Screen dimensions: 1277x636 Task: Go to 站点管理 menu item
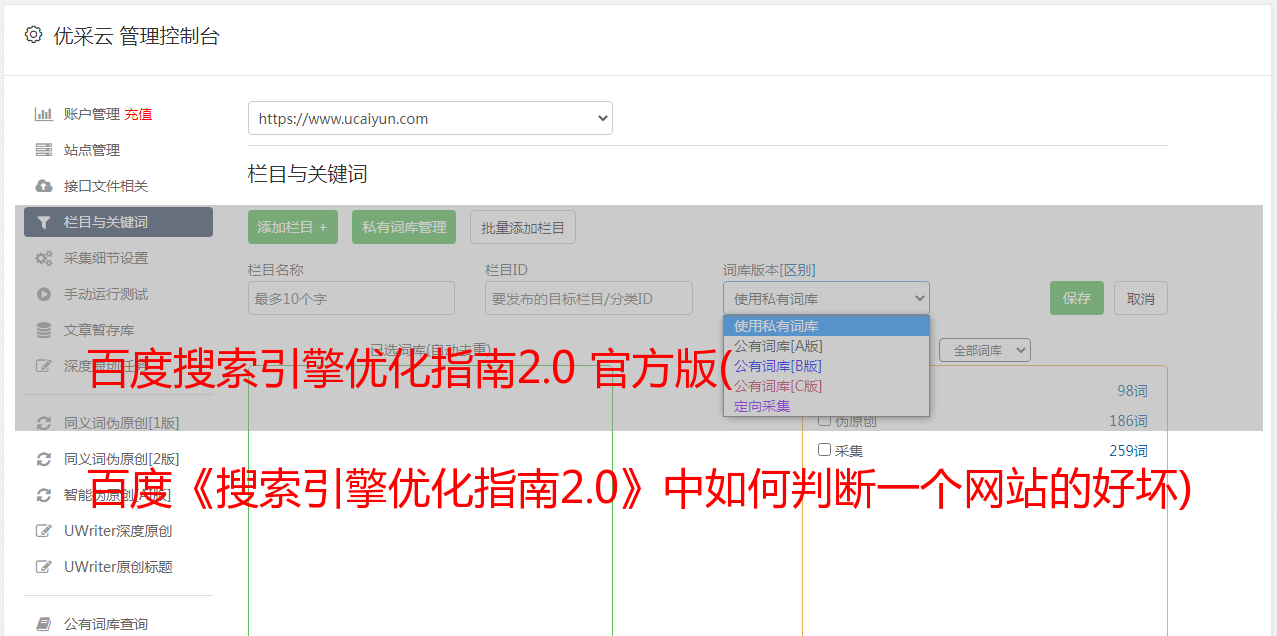[x=92, y=150]
